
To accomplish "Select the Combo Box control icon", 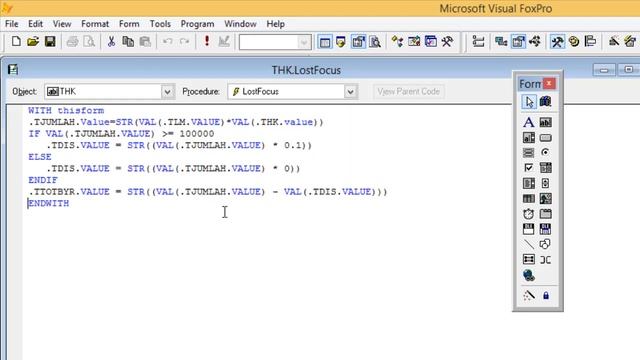I will pos(546,168).
